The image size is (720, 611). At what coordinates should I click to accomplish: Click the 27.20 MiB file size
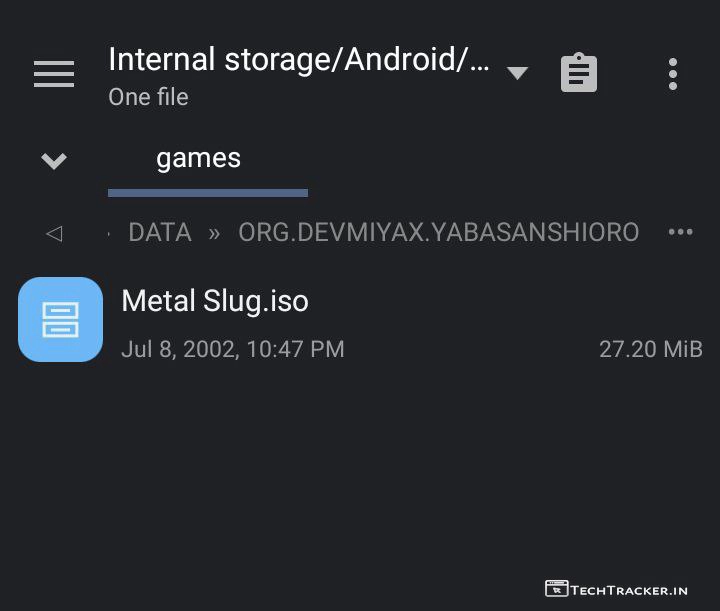coord(650,349)
